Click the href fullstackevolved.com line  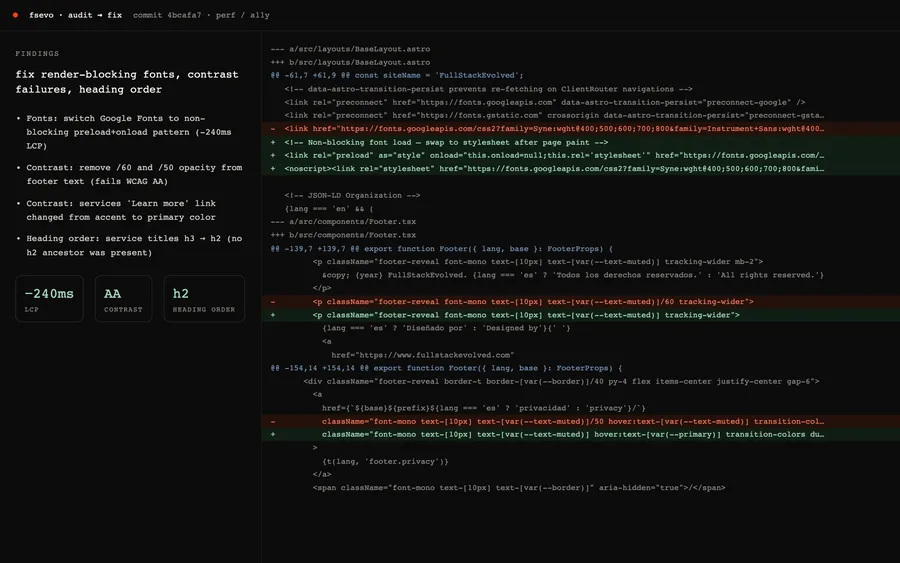coord(422,355)
